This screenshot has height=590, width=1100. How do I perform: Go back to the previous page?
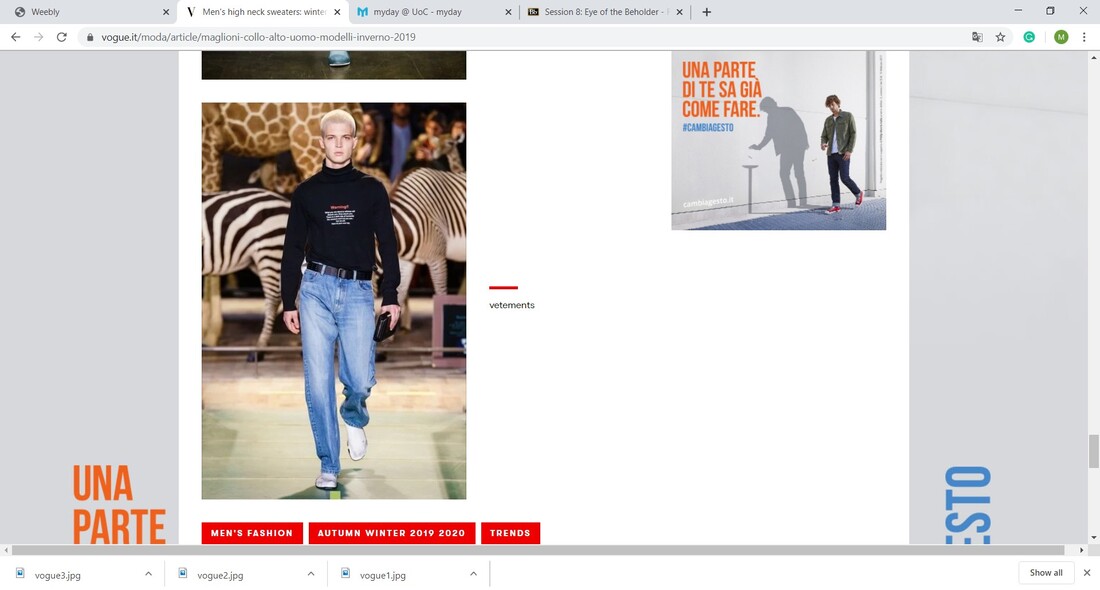coord(15,37)
